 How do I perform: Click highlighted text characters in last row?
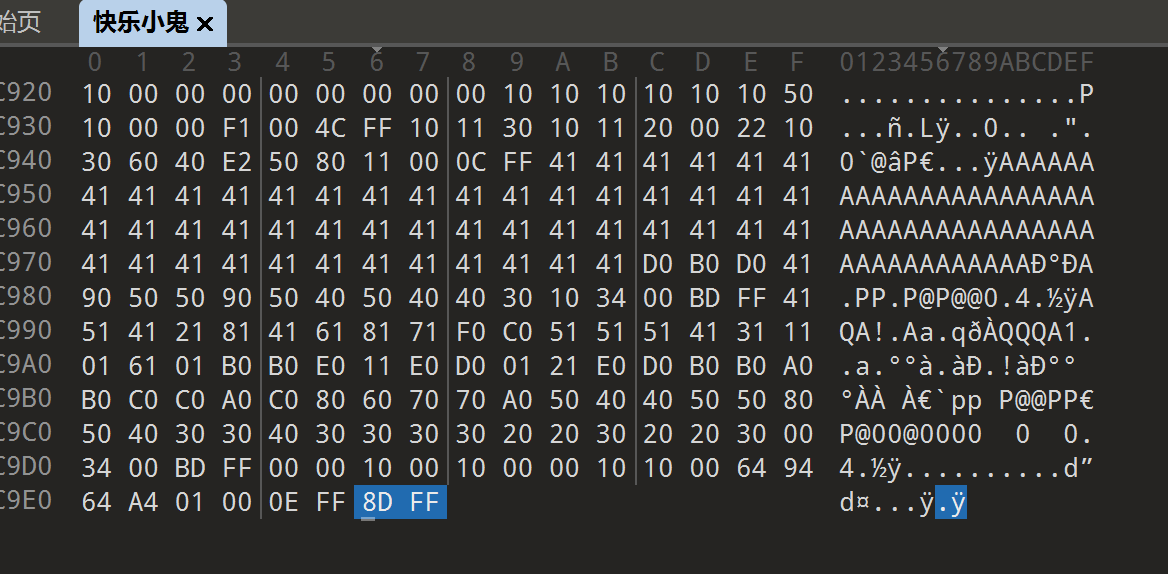click(951, 502)
